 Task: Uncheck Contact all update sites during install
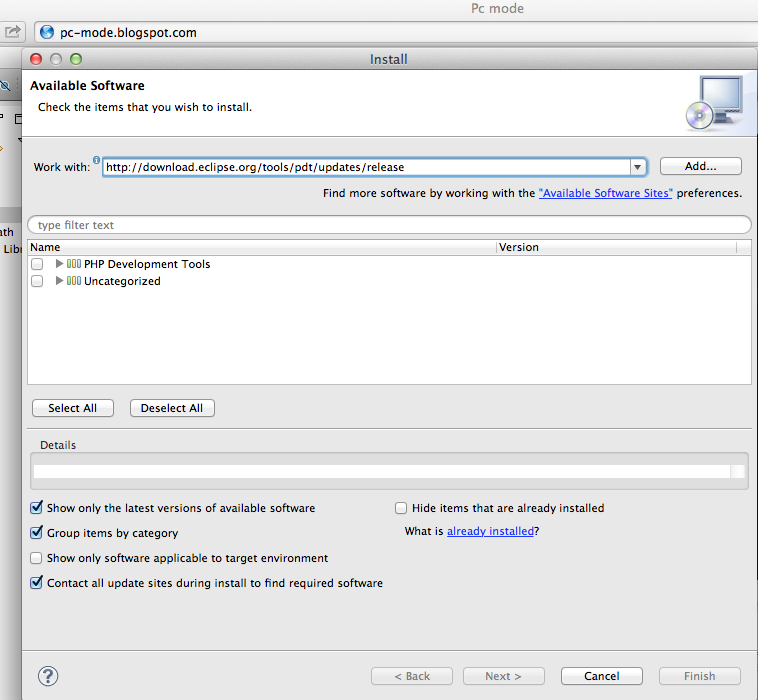[x=36, y=583]
